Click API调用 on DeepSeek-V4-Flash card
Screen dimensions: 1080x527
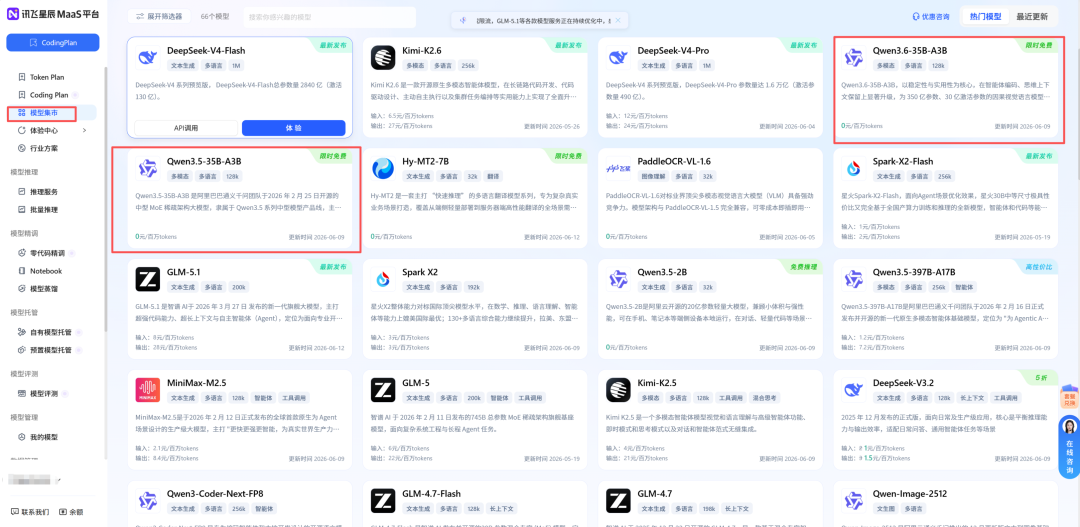tap(185, 128)
